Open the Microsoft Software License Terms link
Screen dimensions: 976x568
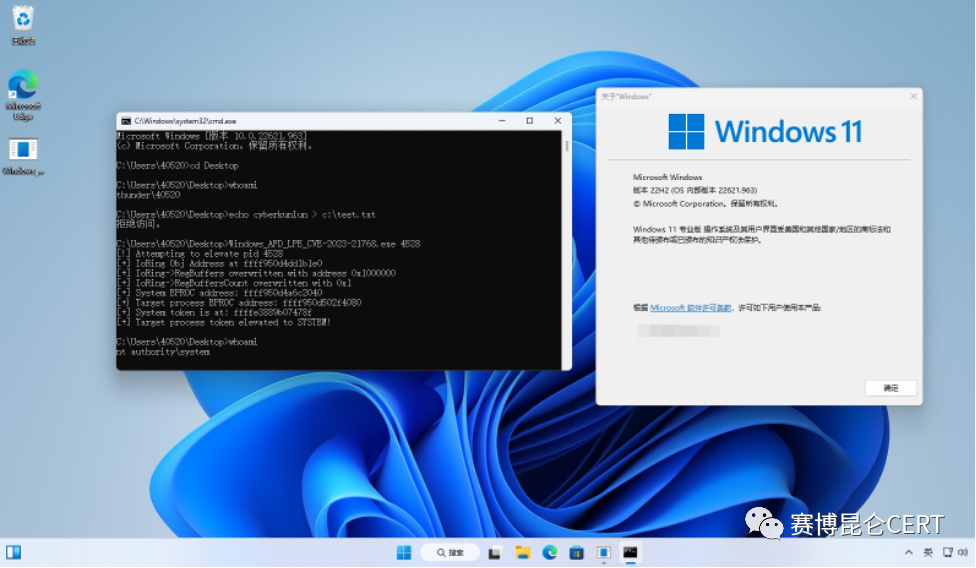coord(691,307)
